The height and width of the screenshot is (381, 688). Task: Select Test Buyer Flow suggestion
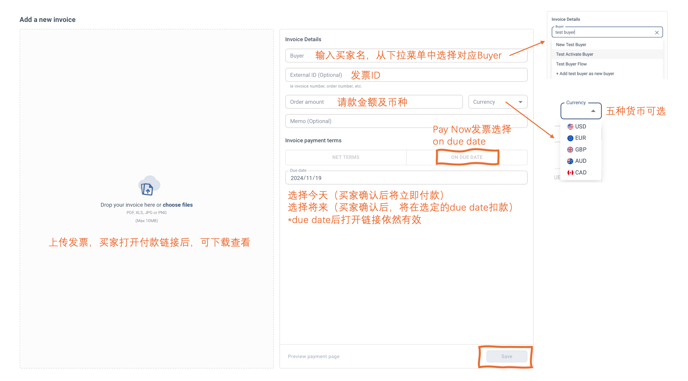(607, 64)
